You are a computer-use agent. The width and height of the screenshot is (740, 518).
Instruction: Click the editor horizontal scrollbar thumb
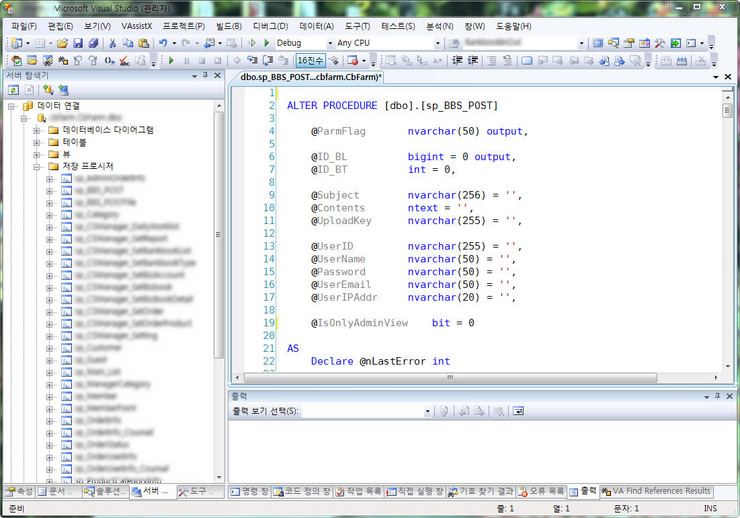[450, 377]
